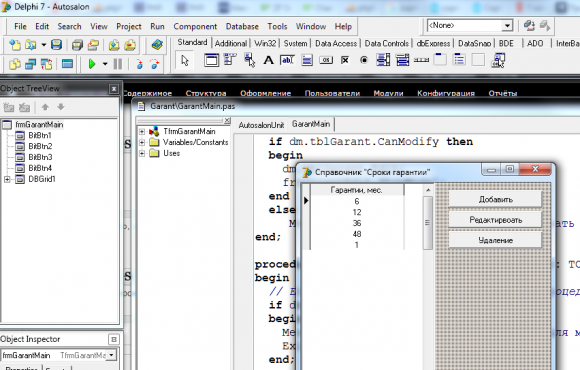Expand the TfrmGarantMain node in code explorer

[x=142, y=132]
